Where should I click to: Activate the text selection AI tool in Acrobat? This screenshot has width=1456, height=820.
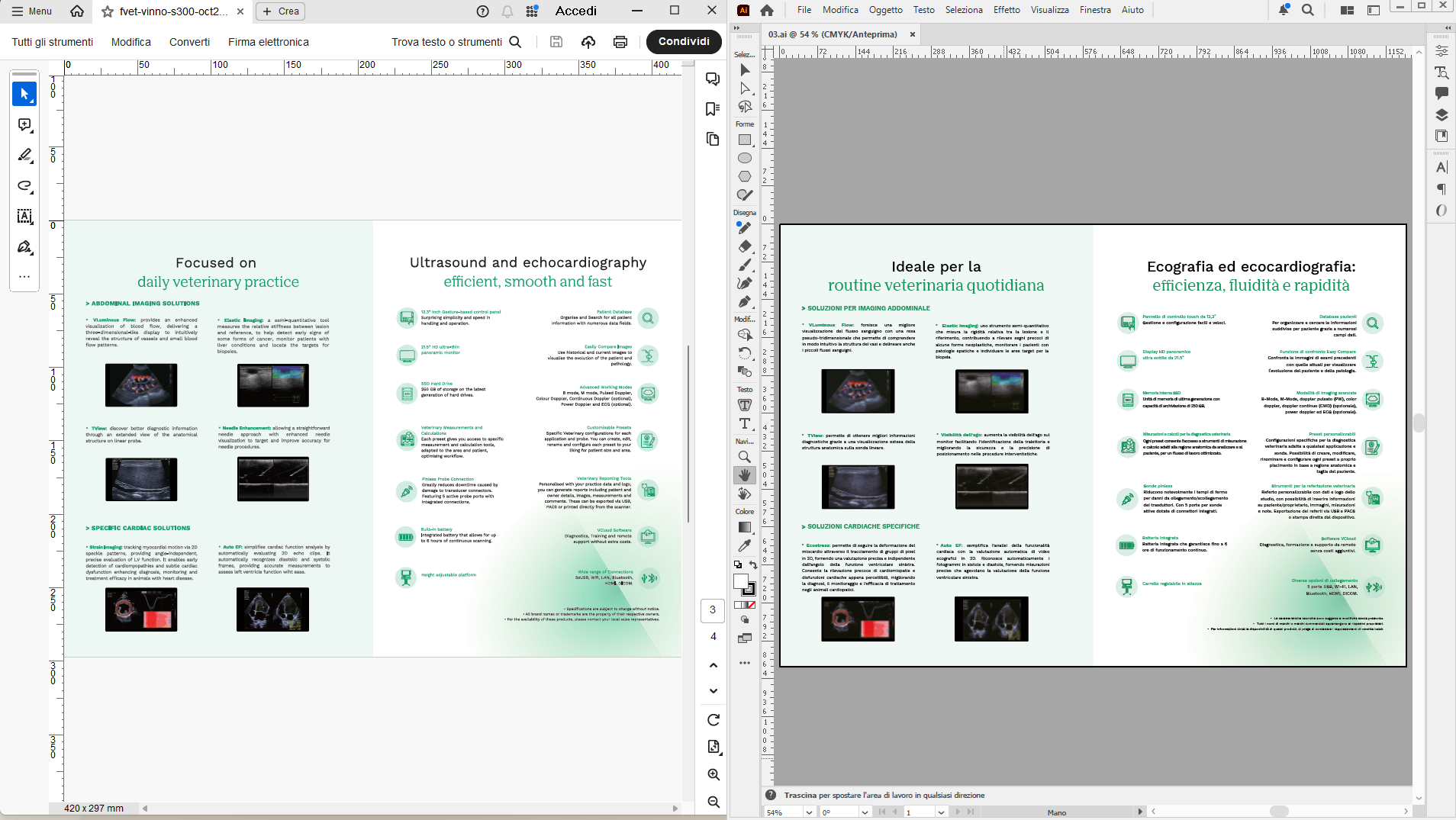[24, 217]
